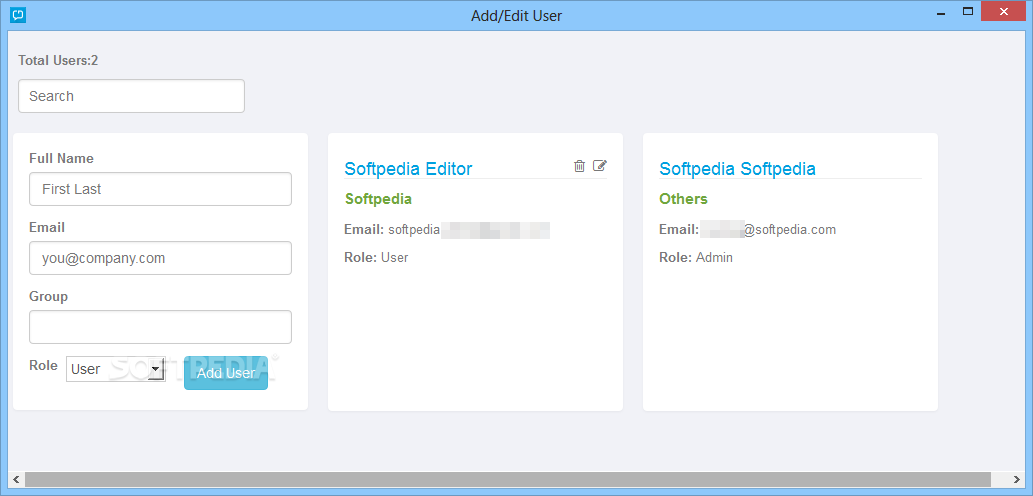
Task: Maximize the Add/Edit User window
Action: (968, 12)
